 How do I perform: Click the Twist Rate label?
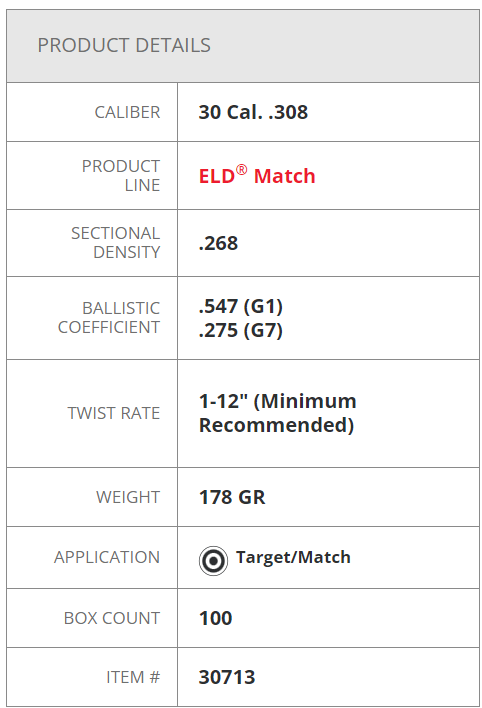point(114,413)
